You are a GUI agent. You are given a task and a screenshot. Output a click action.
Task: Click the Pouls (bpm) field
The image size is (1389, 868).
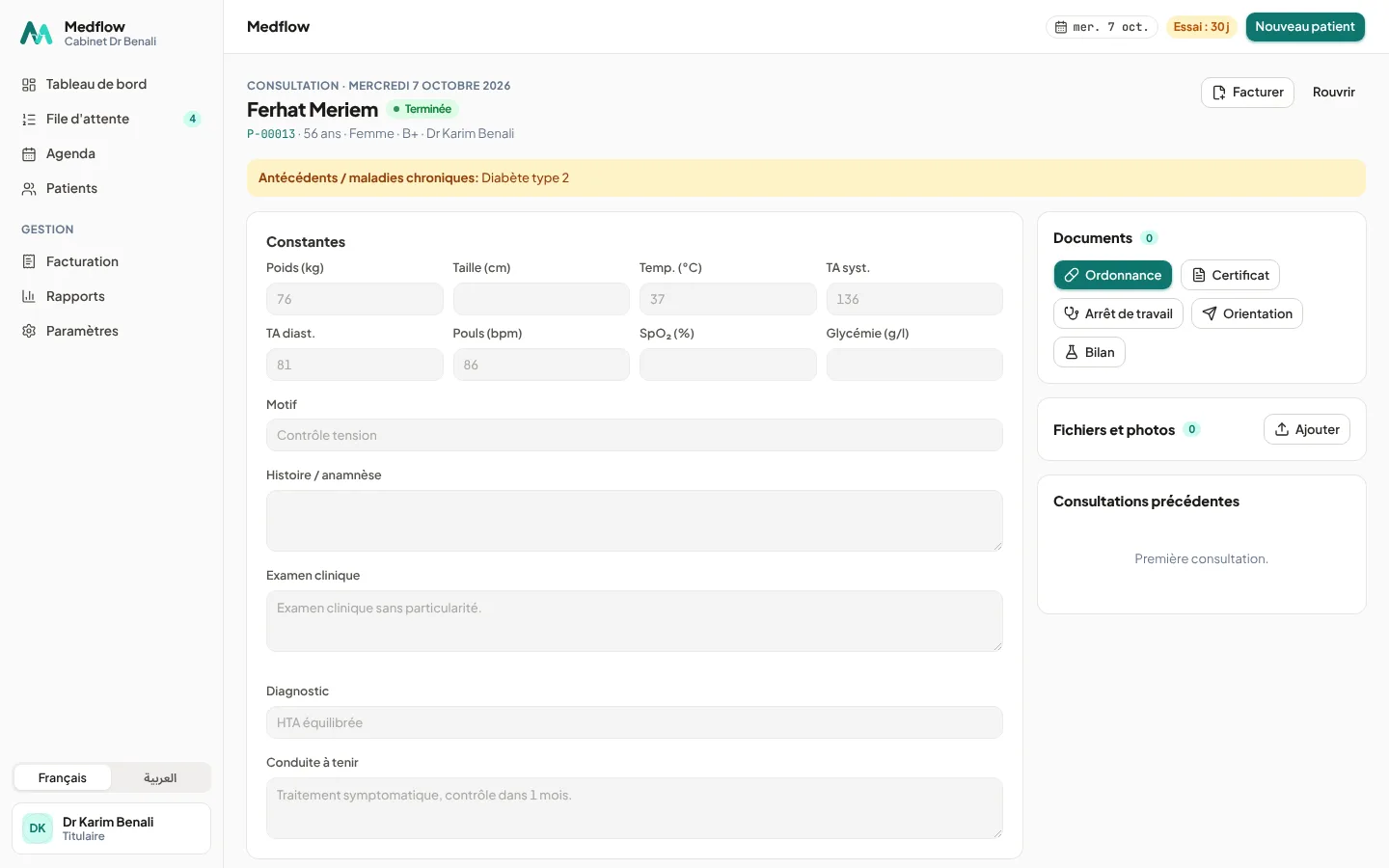541,365
